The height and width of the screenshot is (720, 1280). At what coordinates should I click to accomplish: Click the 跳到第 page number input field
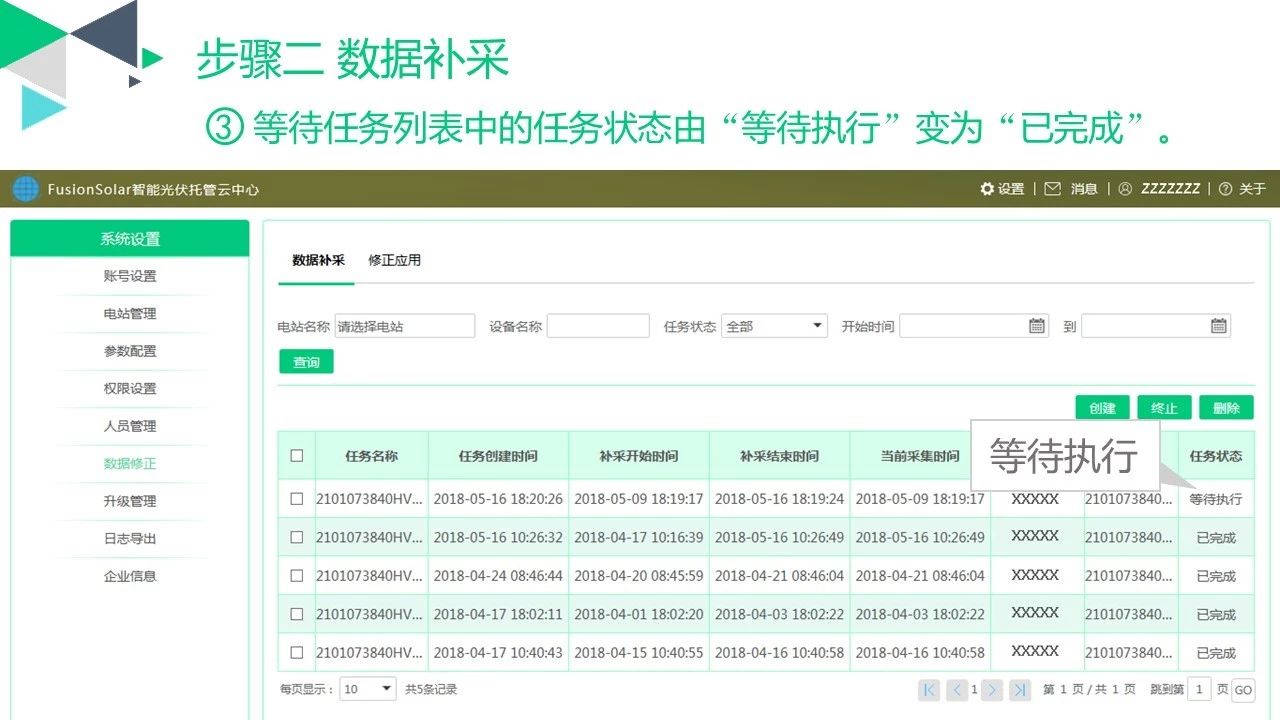(1199, 690)
